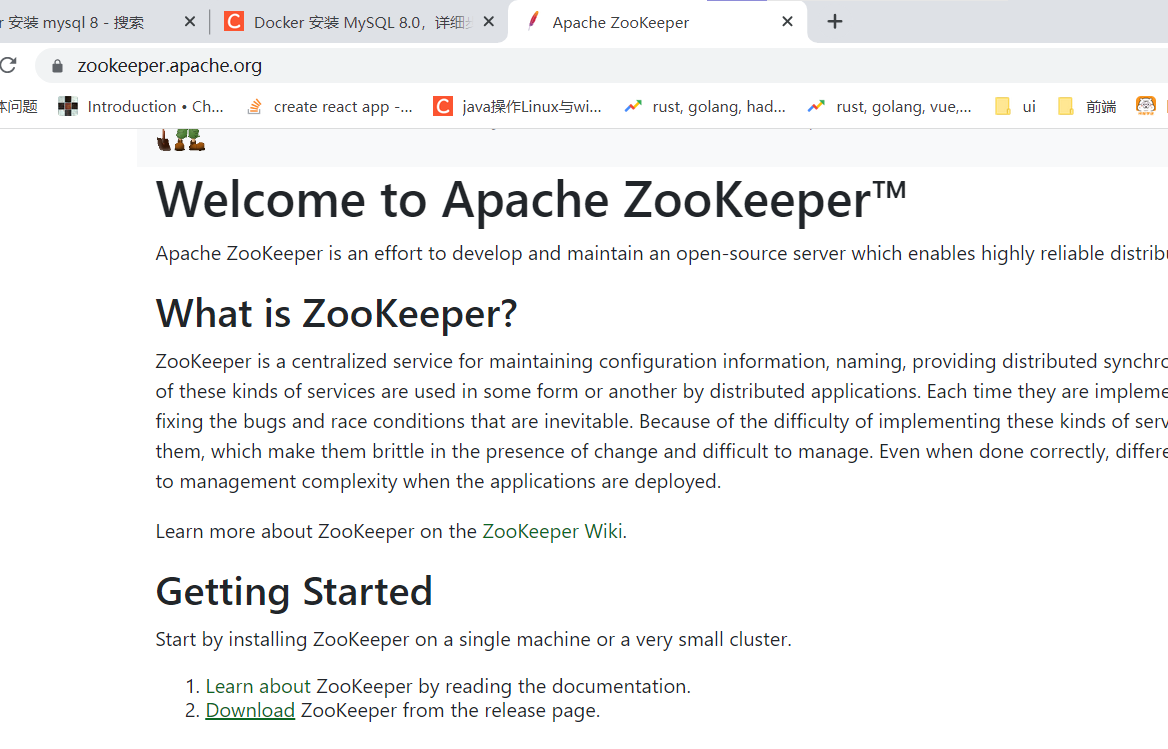
Task: Open the java操作Linux与wi... bookmark
Action: (517, 106)
